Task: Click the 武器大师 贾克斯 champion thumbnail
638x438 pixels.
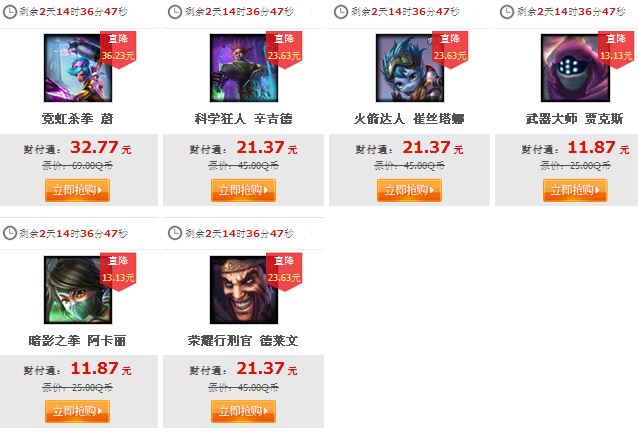Action: (x=575, y=68)
